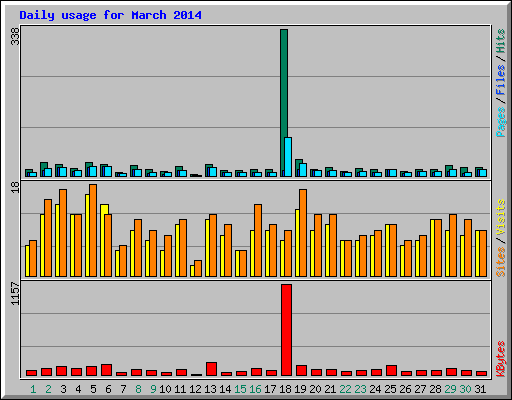Click the yellow Visits bar for day 28
This screenshot has width=512, height=400.
click(x=432, y=248)
